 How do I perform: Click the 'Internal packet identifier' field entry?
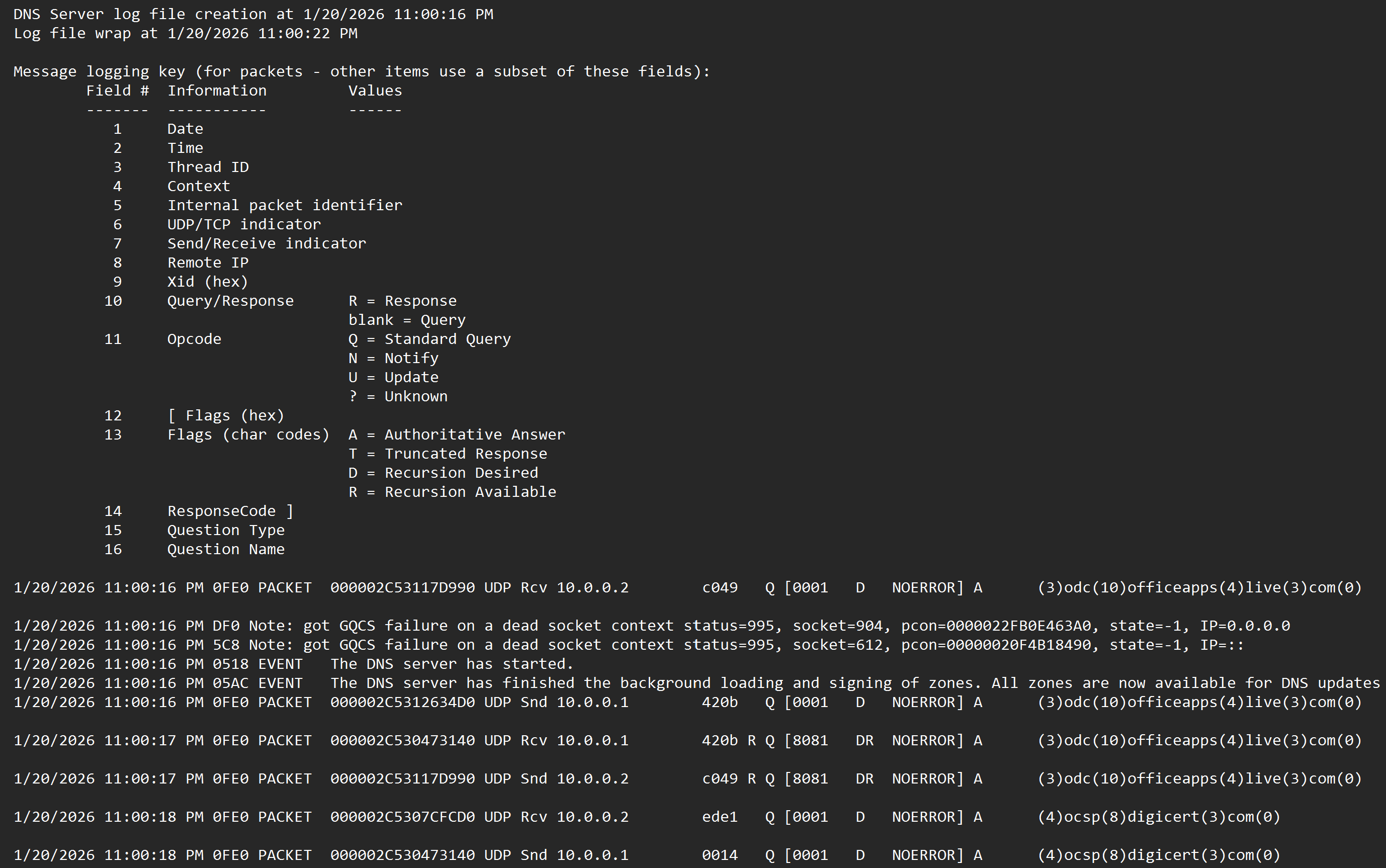pyautogui.click(x=285, y=205)
